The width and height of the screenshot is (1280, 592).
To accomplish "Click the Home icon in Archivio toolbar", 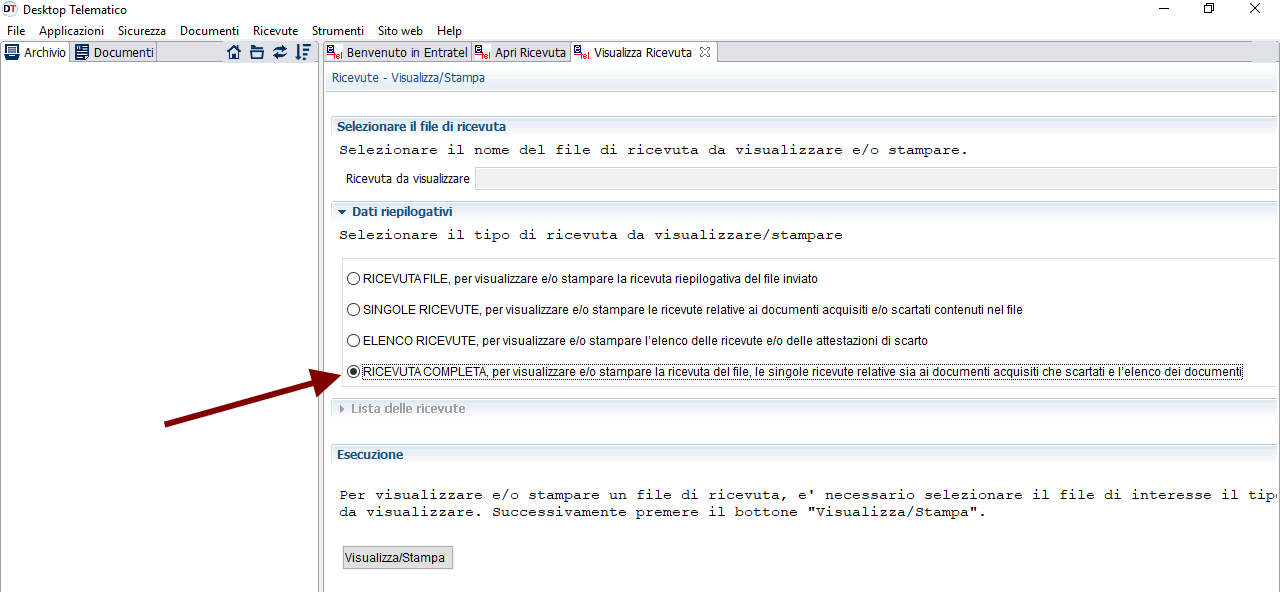I will (234, 52).
